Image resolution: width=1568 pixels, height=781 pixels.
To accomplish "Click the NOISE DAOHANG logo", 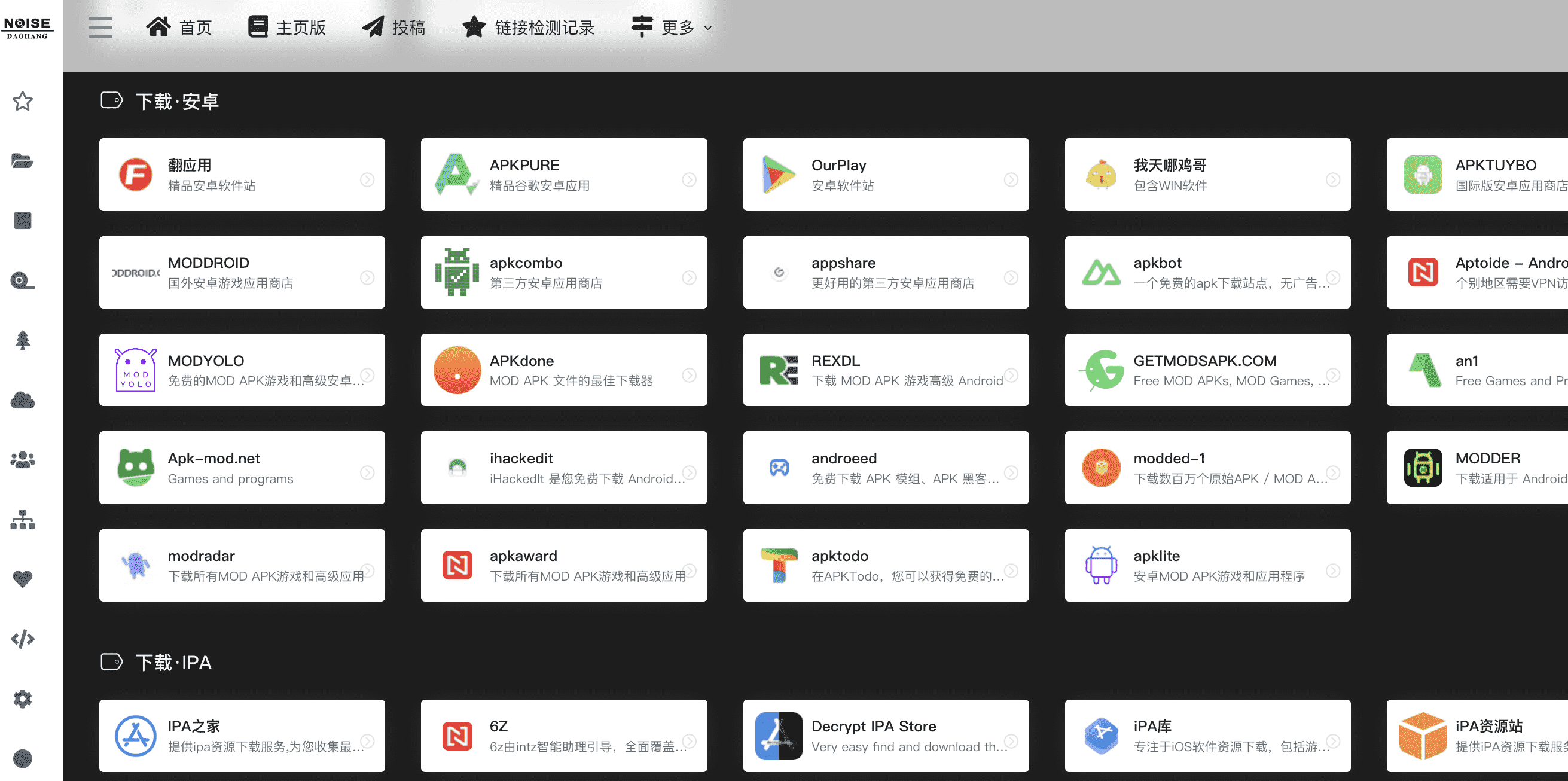I will pyautogui.click(x=28, y=28).
